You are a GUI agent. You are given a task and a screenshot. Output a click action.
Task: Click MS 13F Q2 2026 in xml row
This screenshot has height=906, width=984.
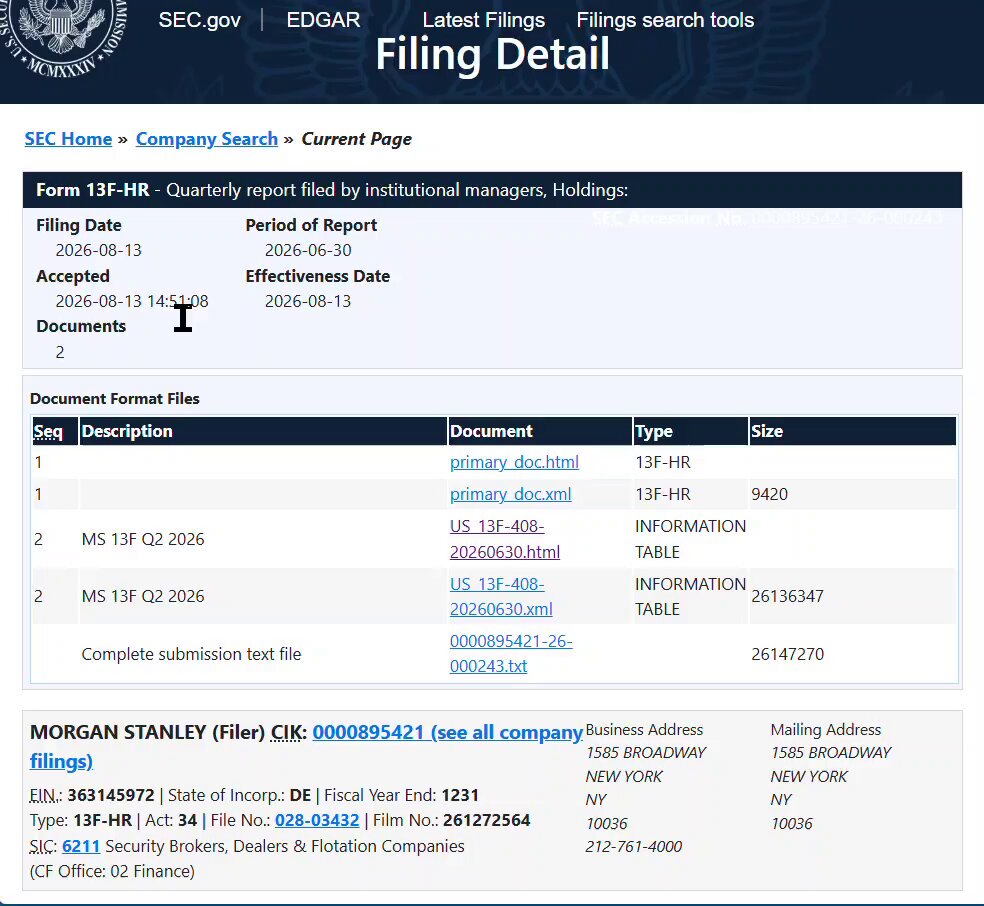point(143,596)
